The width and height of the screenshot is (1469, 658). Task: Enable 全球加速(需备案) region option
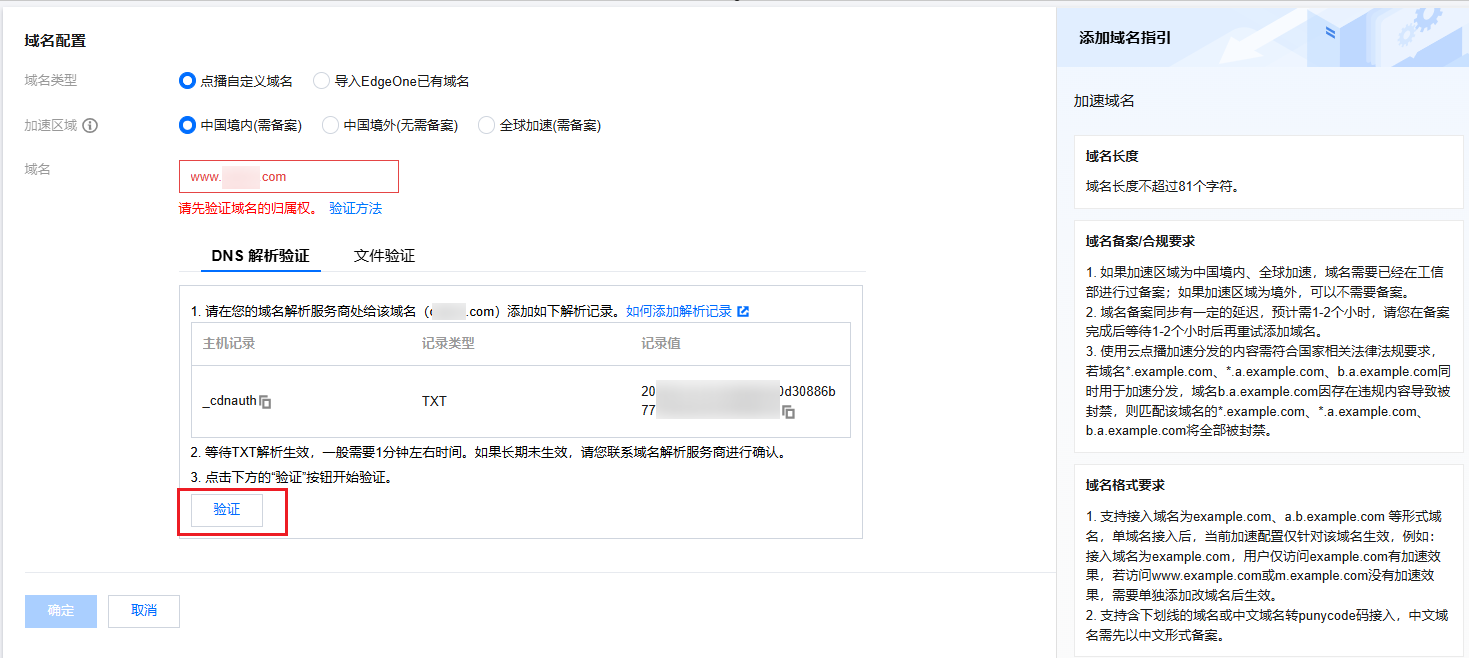[486, 126]
